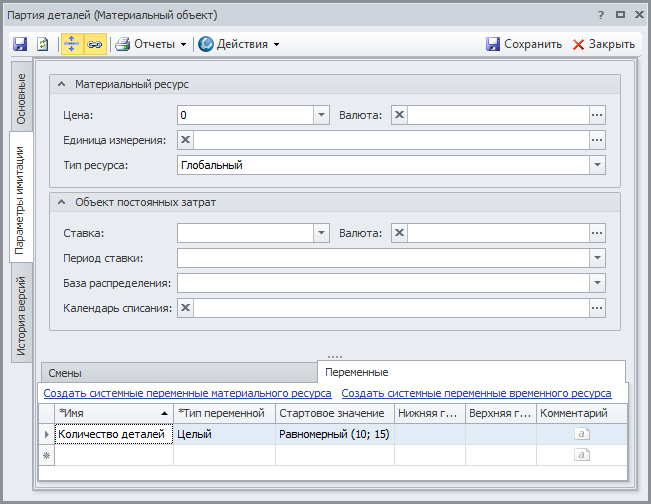Open the Отчеты reports dropdown
651x504 pixels.
(152, 44)
